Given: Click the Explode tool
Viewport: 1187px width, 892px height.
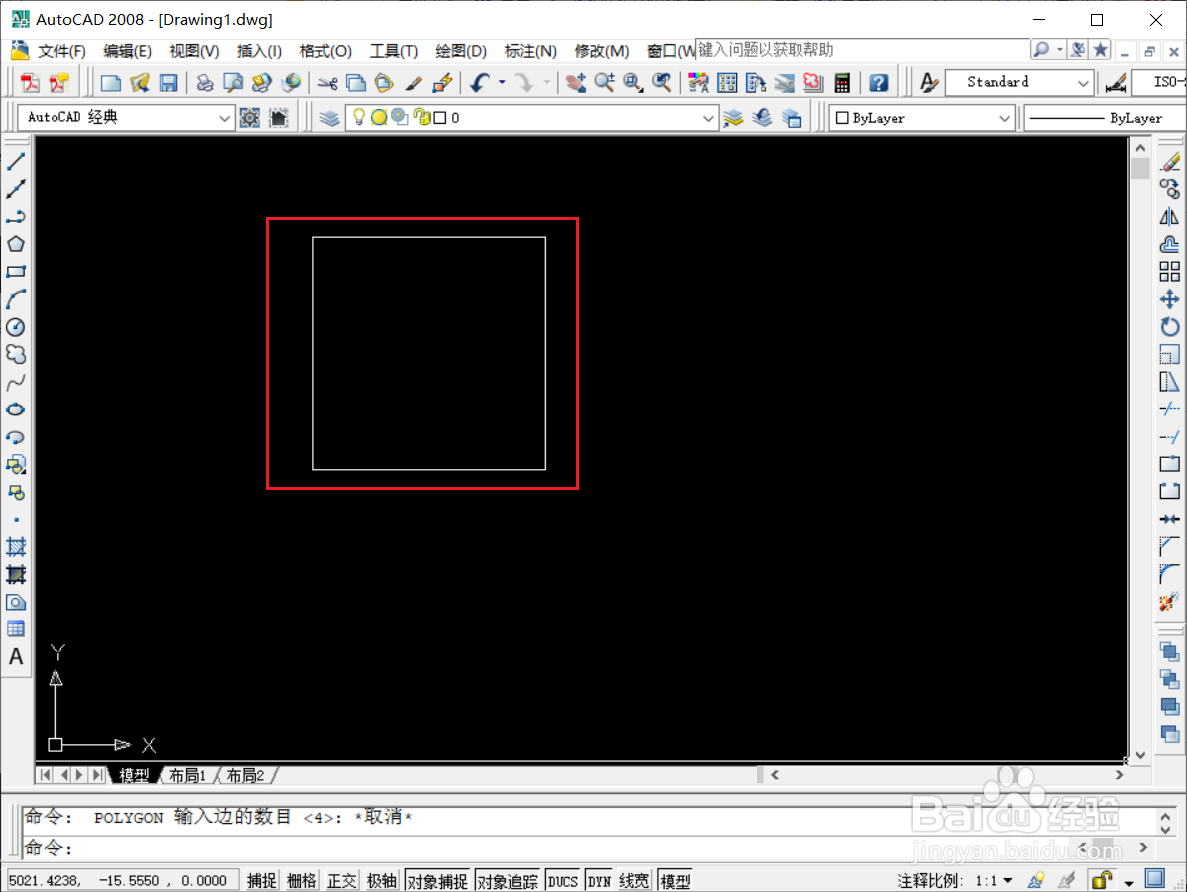Looking at the screenshot, I should (x=1170, y=603).
